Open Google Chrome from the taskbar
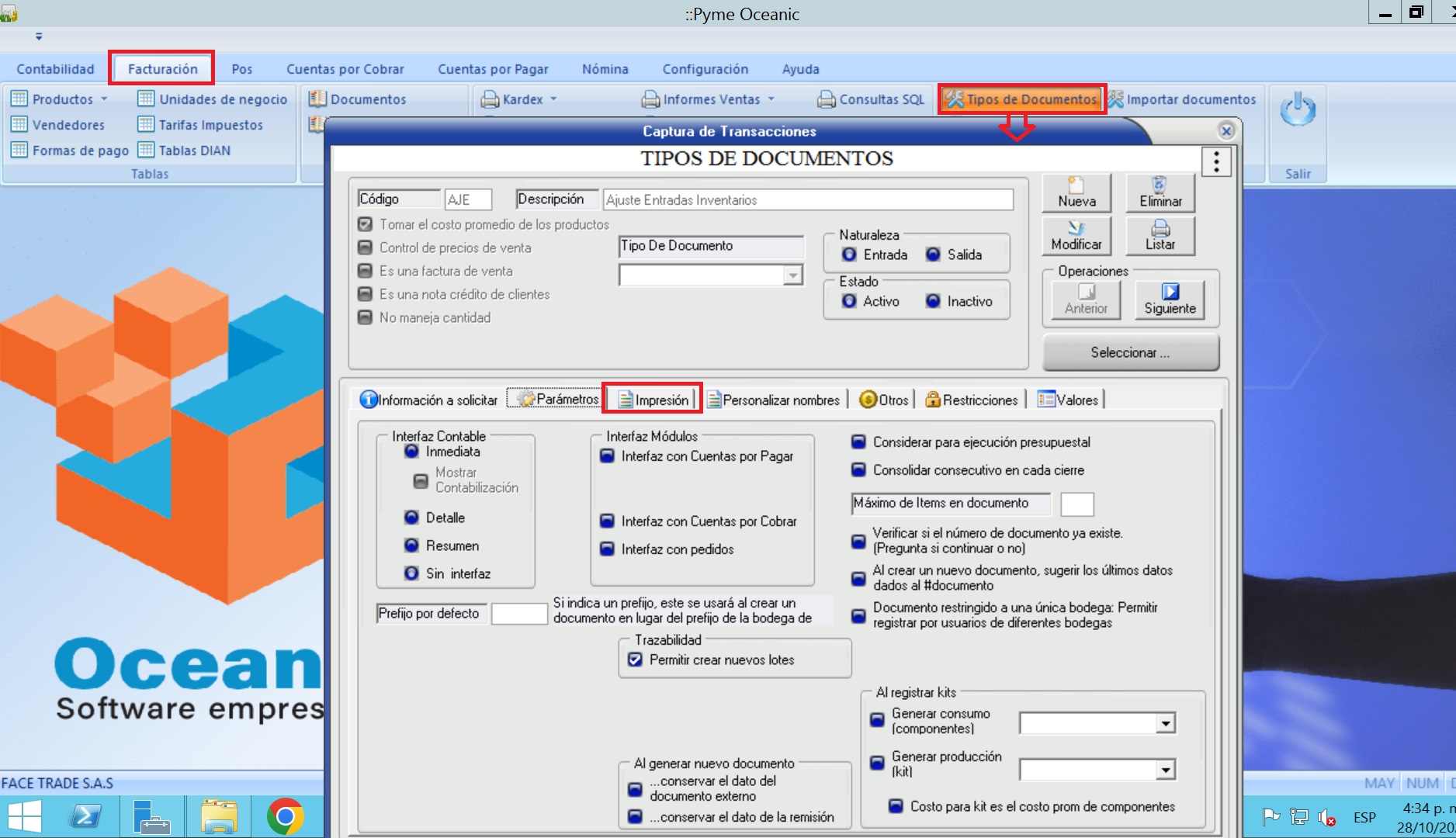Viewport: 1456px width, 838px height. (285, 817)
